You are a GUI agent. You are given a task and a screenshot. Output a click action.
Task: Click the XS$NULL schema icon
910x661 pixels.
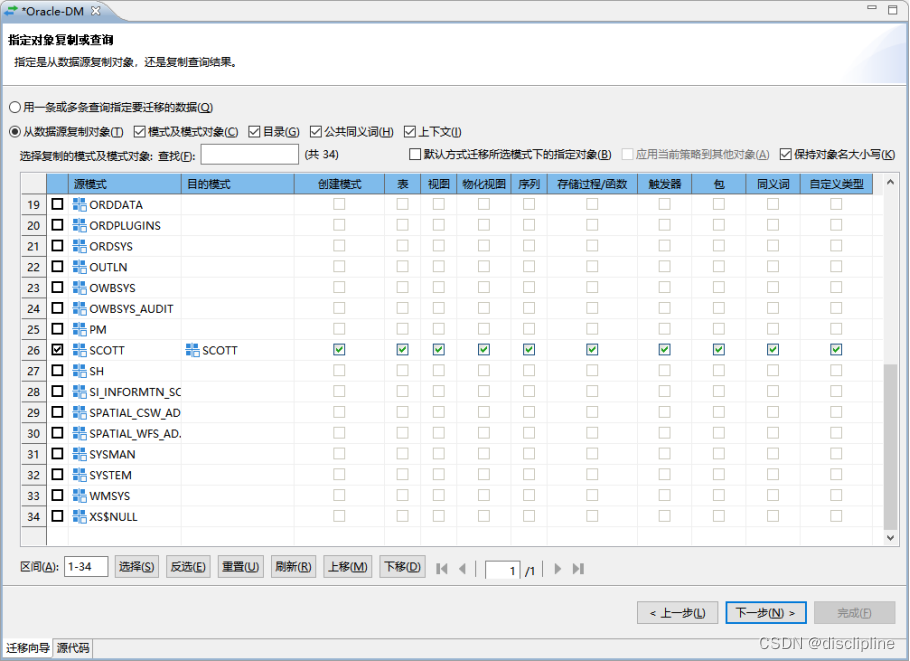click(x=80, y=516)
